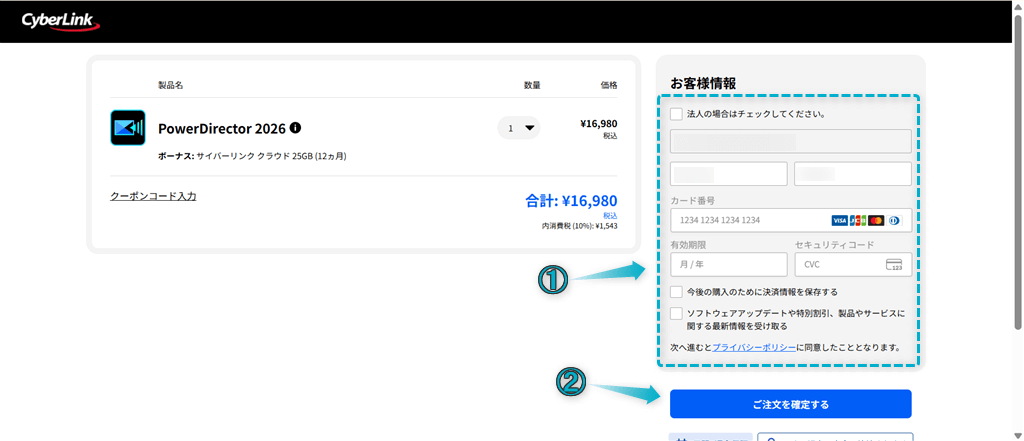Image resolution: width=1024 pixels, height=441 pixels.
Task: Click the Diners Club card logo
Action: pos(894,221)
